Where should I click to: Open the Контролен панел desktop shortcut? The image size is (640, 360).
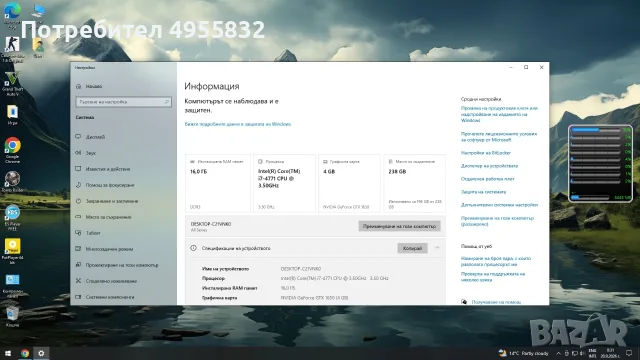point(12,280)
